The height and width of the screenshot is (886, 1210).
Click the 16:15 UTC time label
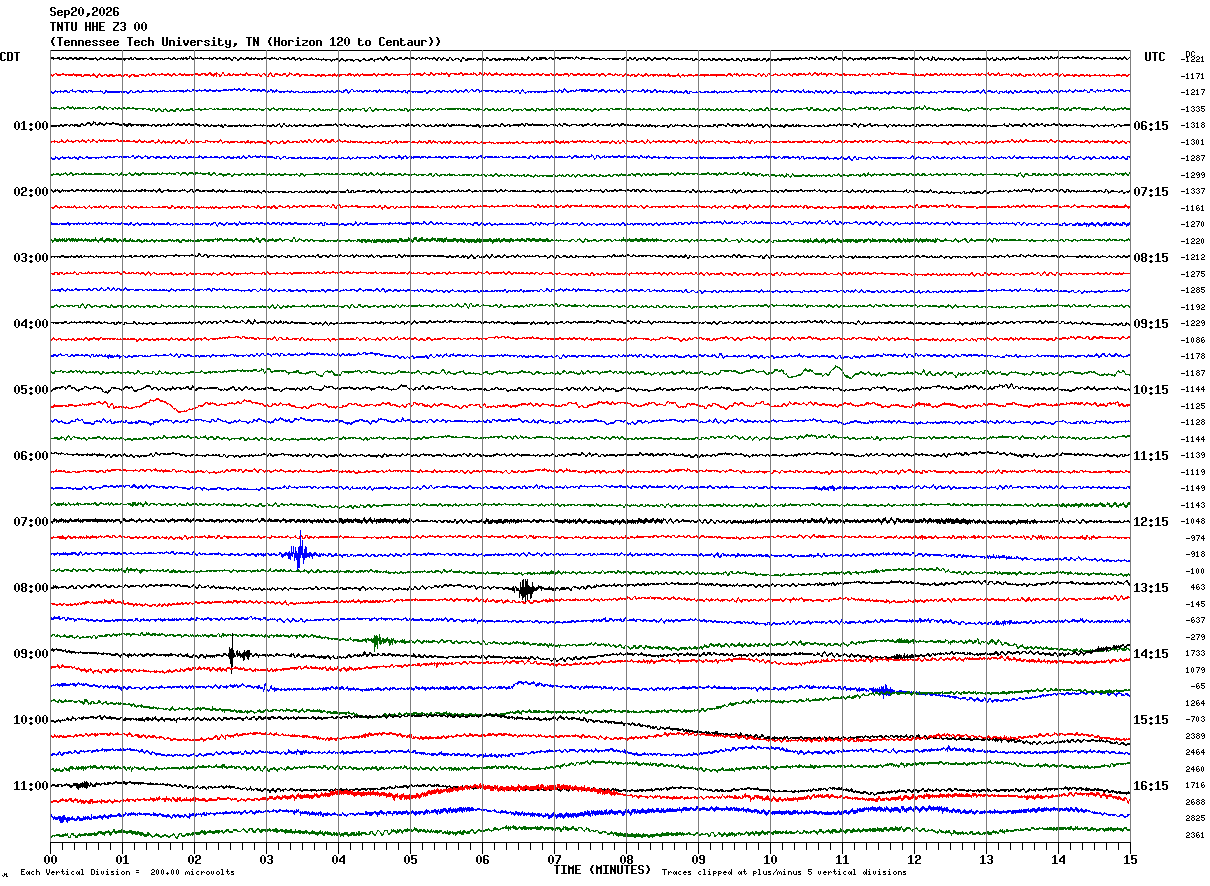1151,786
